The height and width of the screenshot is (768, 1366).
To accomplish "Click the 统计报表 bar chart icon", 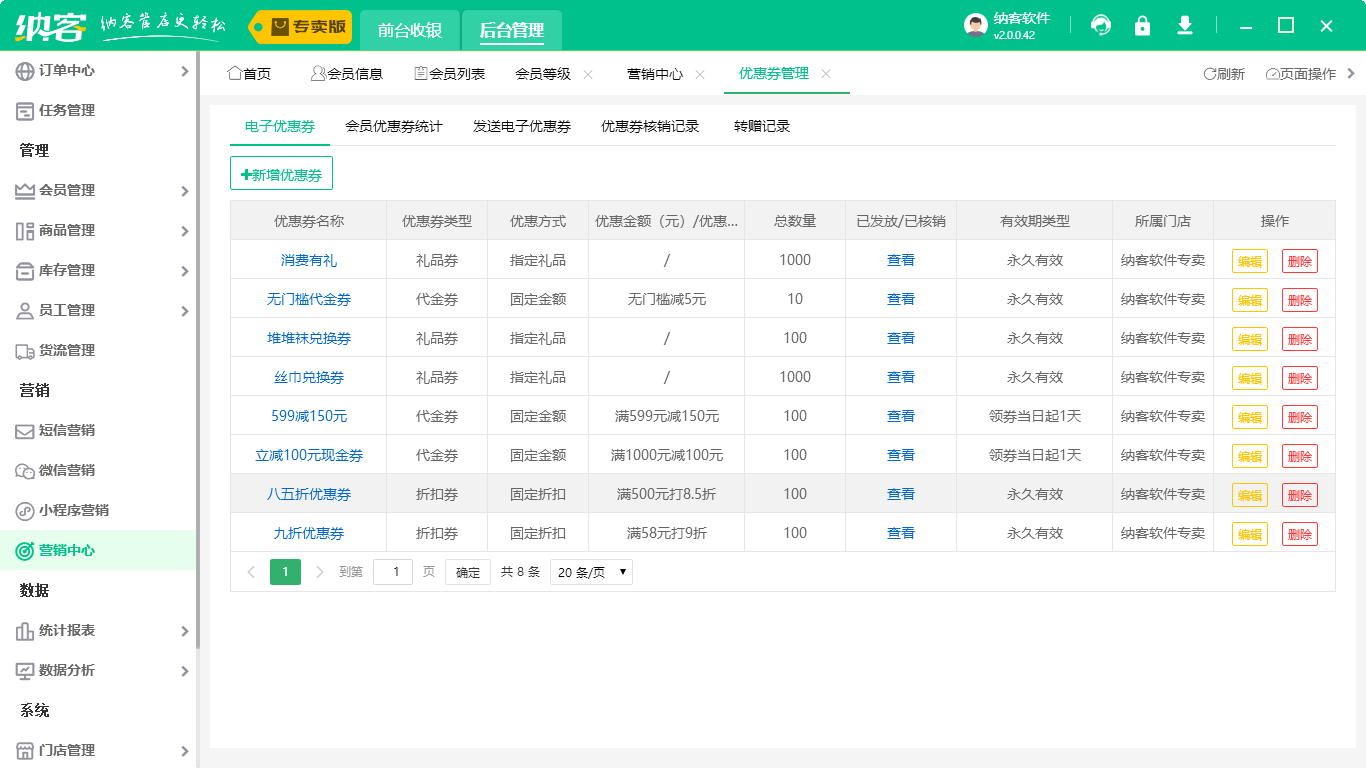I will (25, 630).
